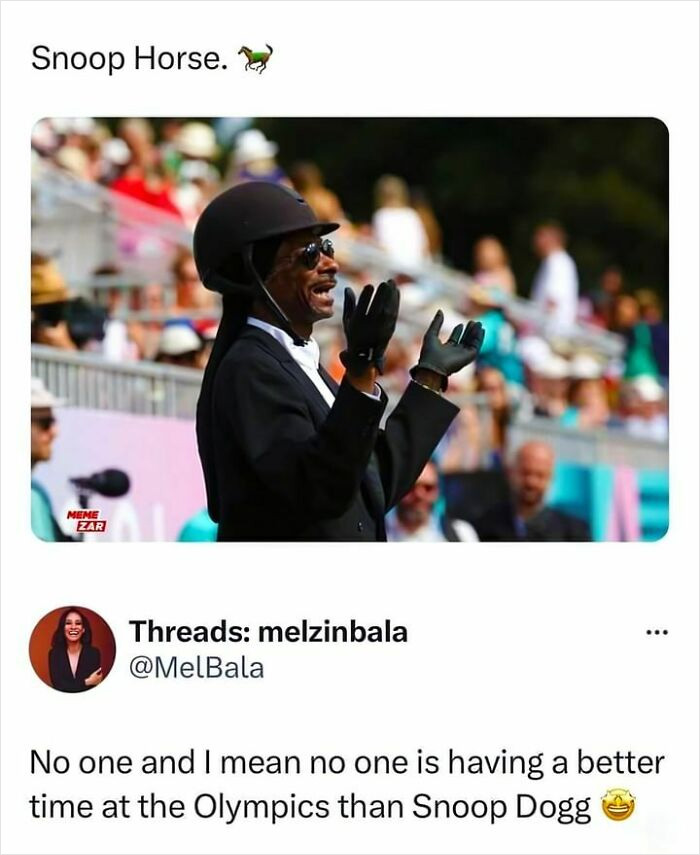
Task: Click the galloping horse emoji
Action: tap(256, 58)
